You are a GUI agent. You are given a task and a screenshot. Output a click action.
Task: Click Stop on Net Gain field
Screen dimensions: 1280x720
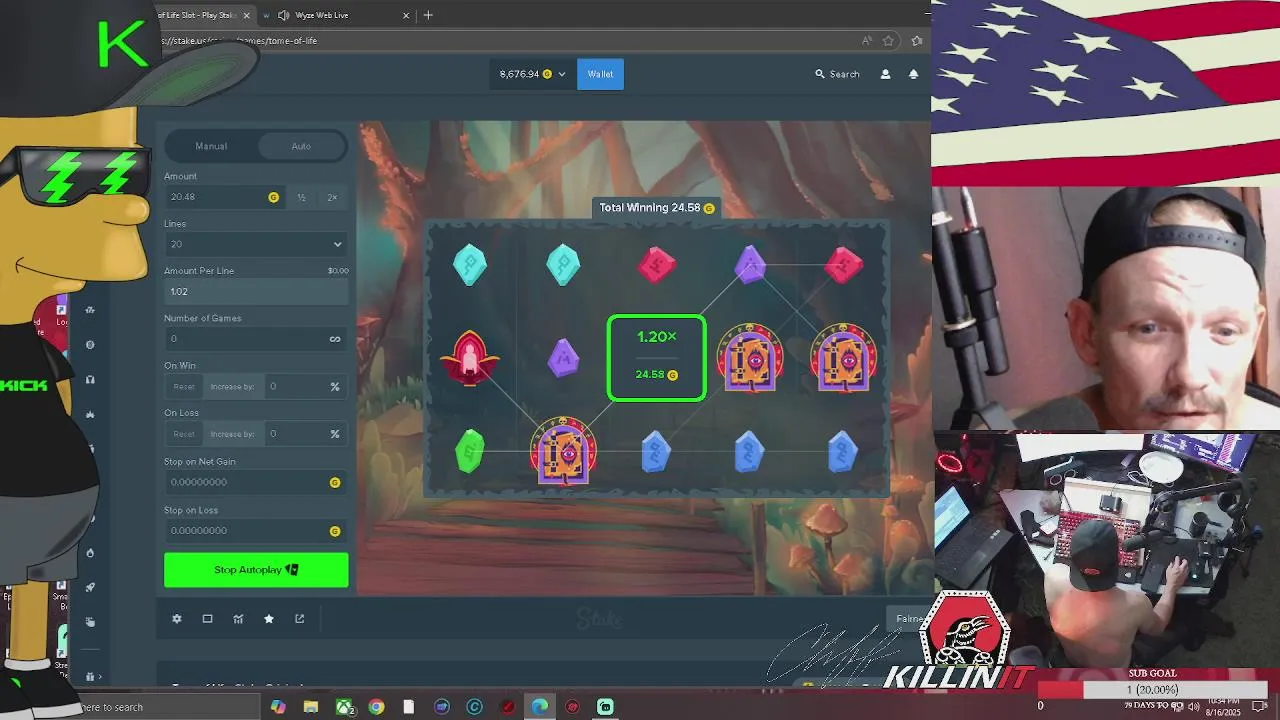[x=256, y=482]
